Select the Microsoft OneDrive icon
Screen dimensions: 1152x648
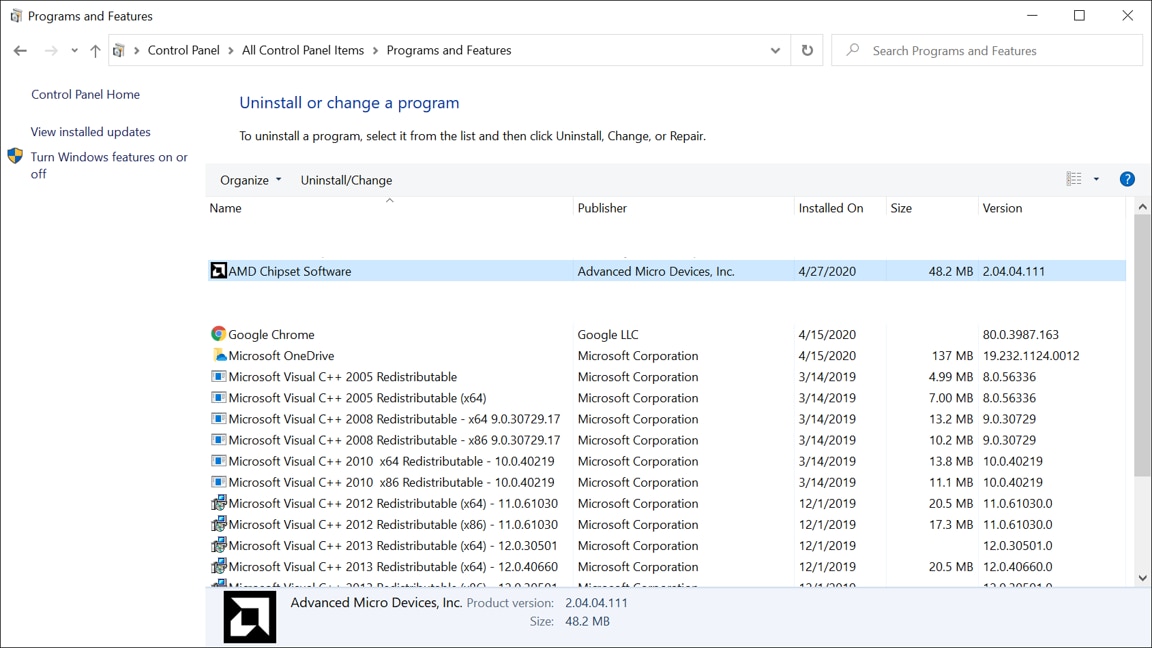pos(218,356)
